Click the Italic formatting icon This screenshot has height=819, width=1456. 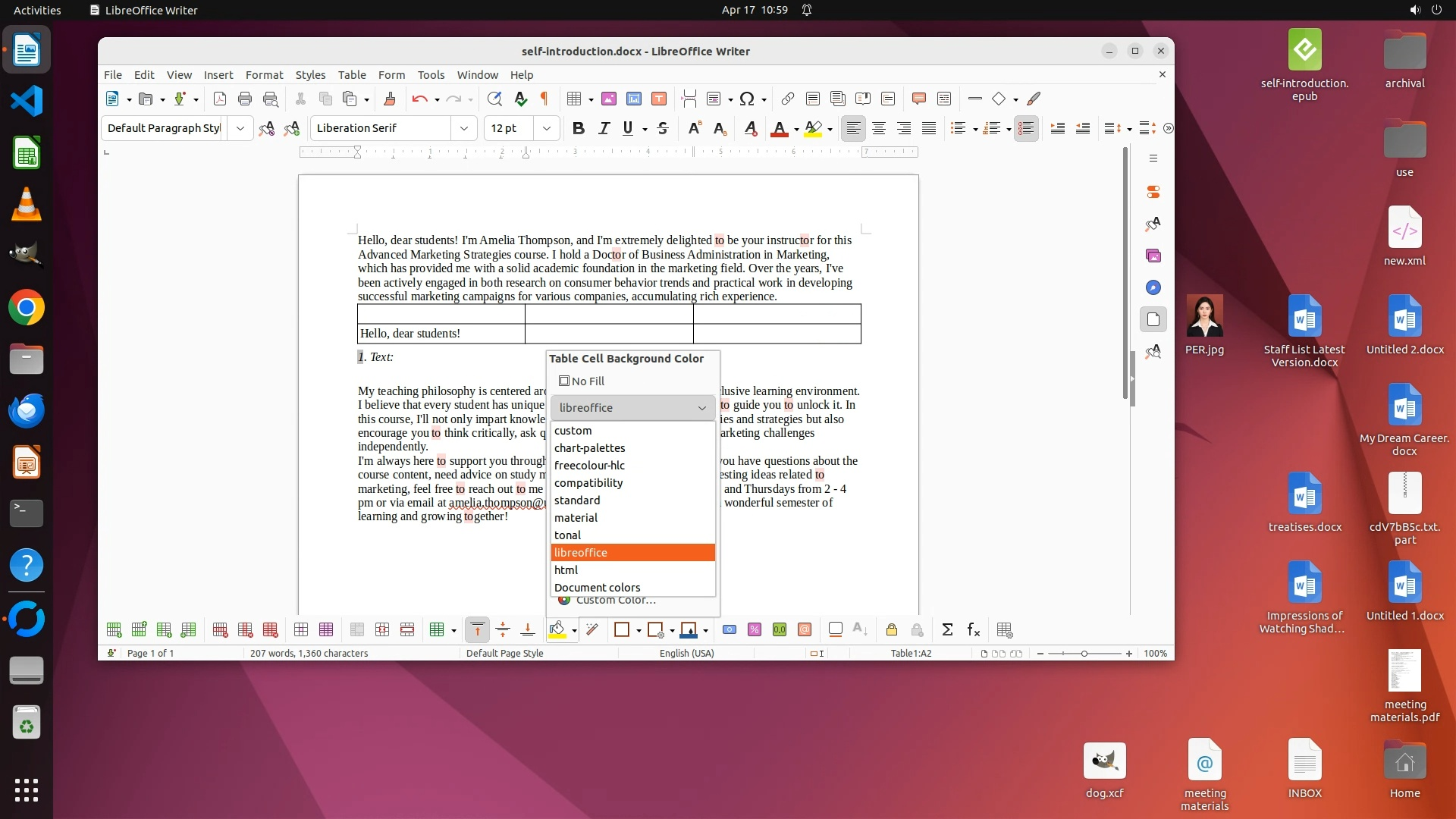604,128
